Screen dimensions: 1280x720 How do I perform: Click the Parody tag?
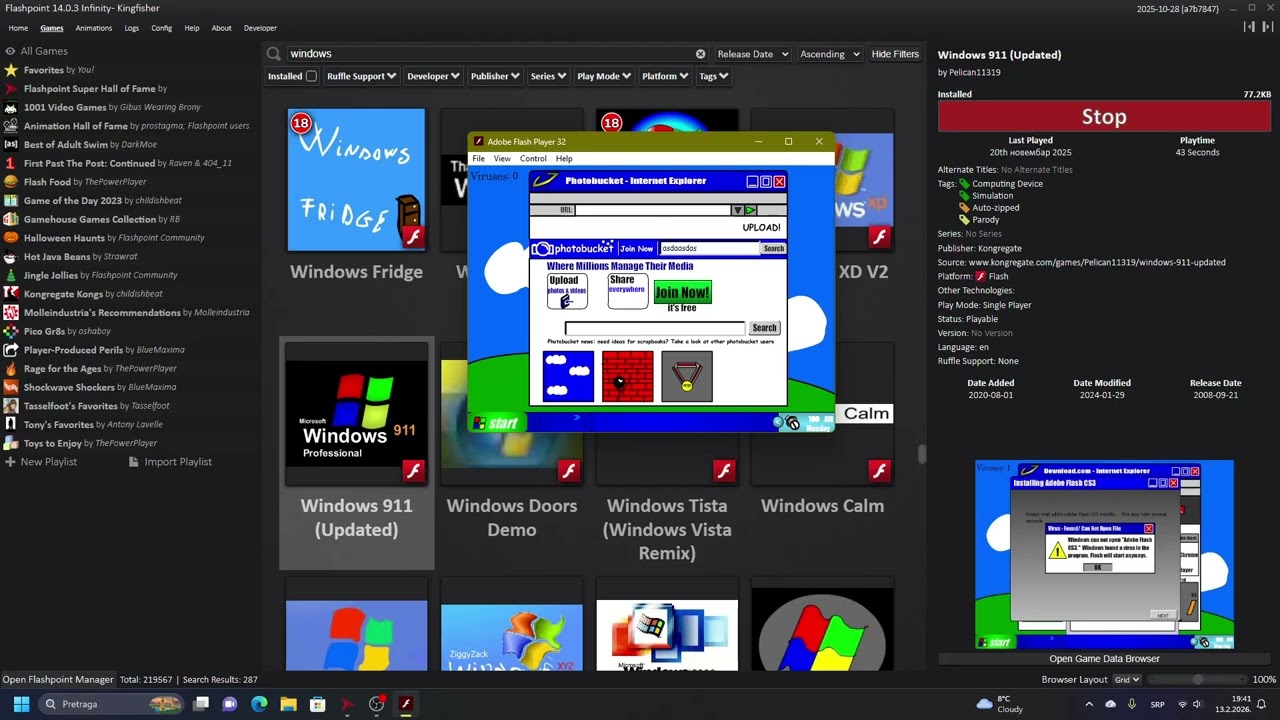point(986,220)
